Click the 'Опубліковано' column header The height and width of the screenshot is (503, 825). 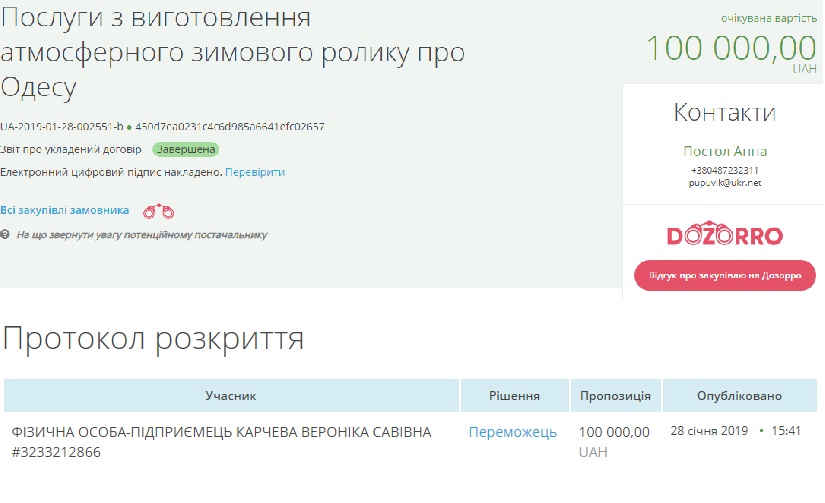(x=739, y=396)
